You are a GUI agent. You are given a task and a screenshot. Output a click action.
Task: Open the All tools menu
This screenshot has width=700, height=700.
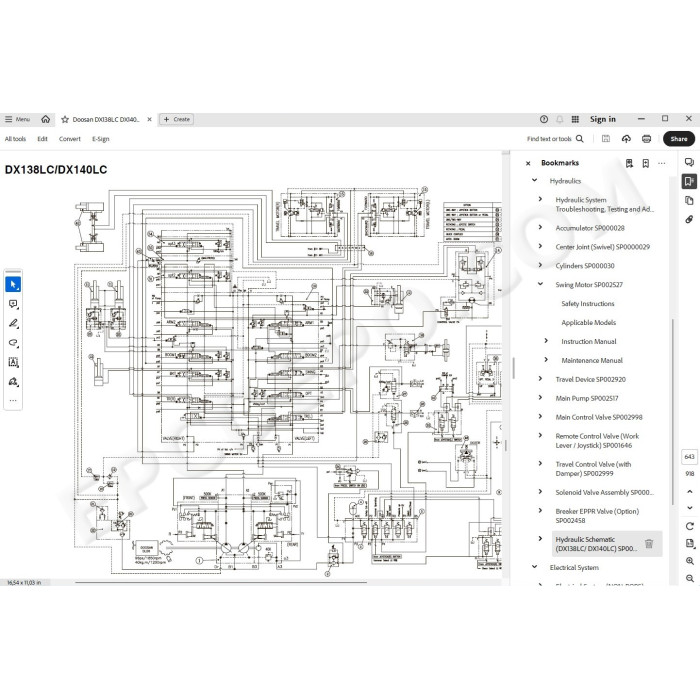pyautogui.click(x=15, y=139)
